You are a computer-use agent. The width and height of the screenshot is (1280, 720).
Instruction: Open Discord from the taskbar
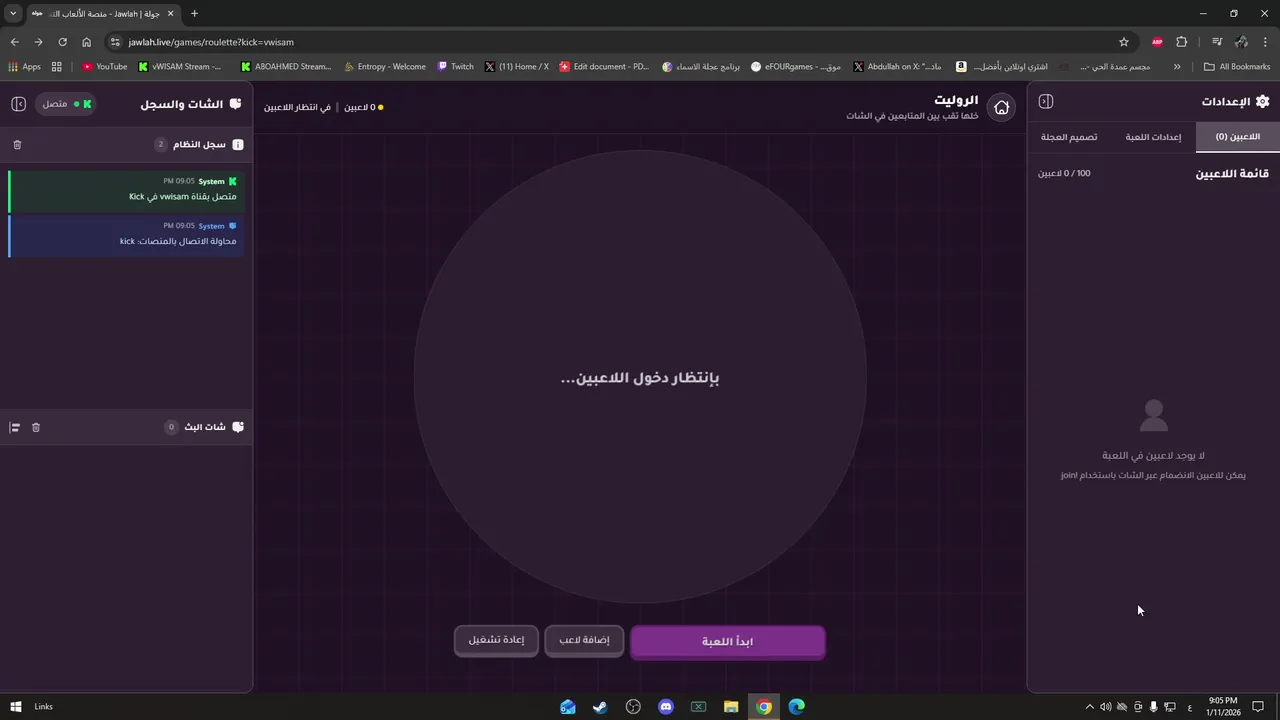click(x=666, y=707)
